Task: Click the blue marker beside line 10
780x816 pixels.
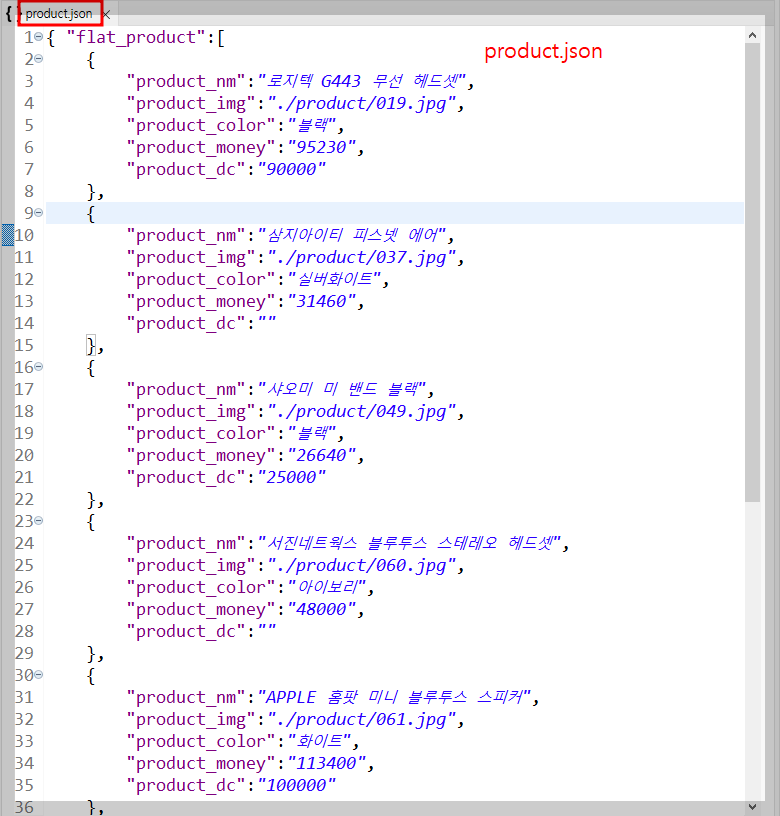Action: pyautogui.click(x=8, y=235)
